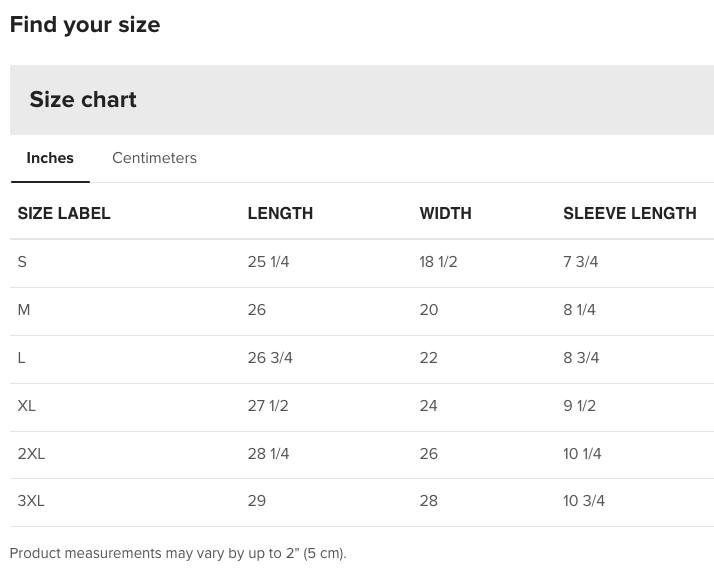Pick the 2XL size label cell

(x=31, y=454)
